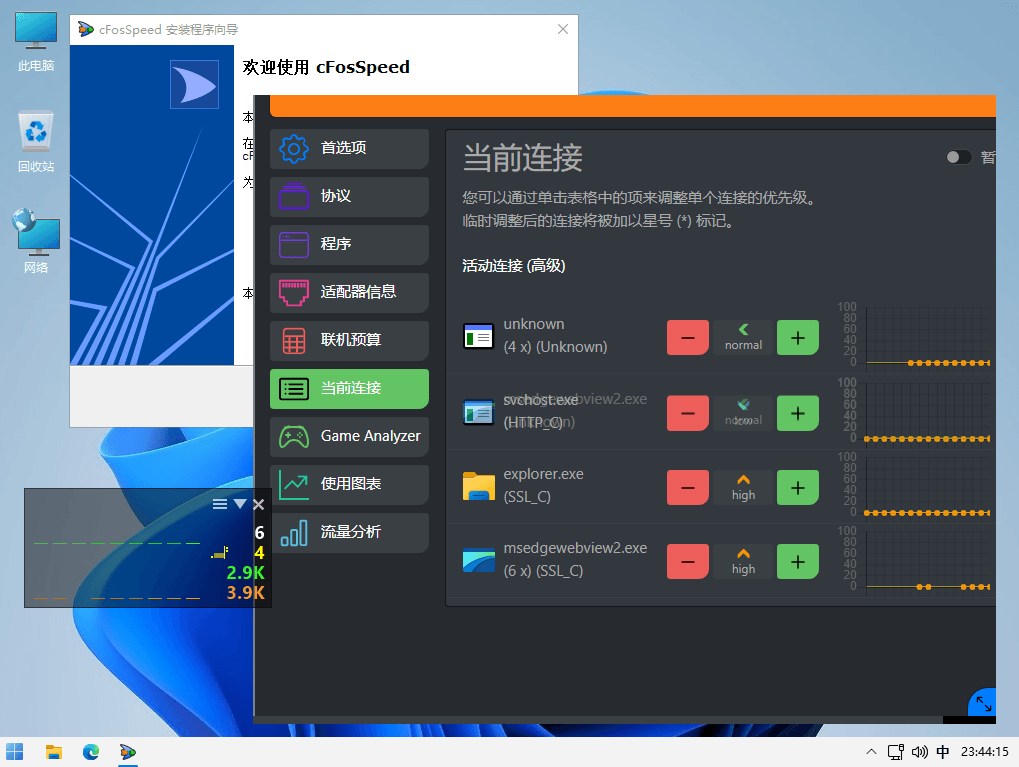
Task: Open the 适配器信息 adapter info section
Action: click(349, 292)
